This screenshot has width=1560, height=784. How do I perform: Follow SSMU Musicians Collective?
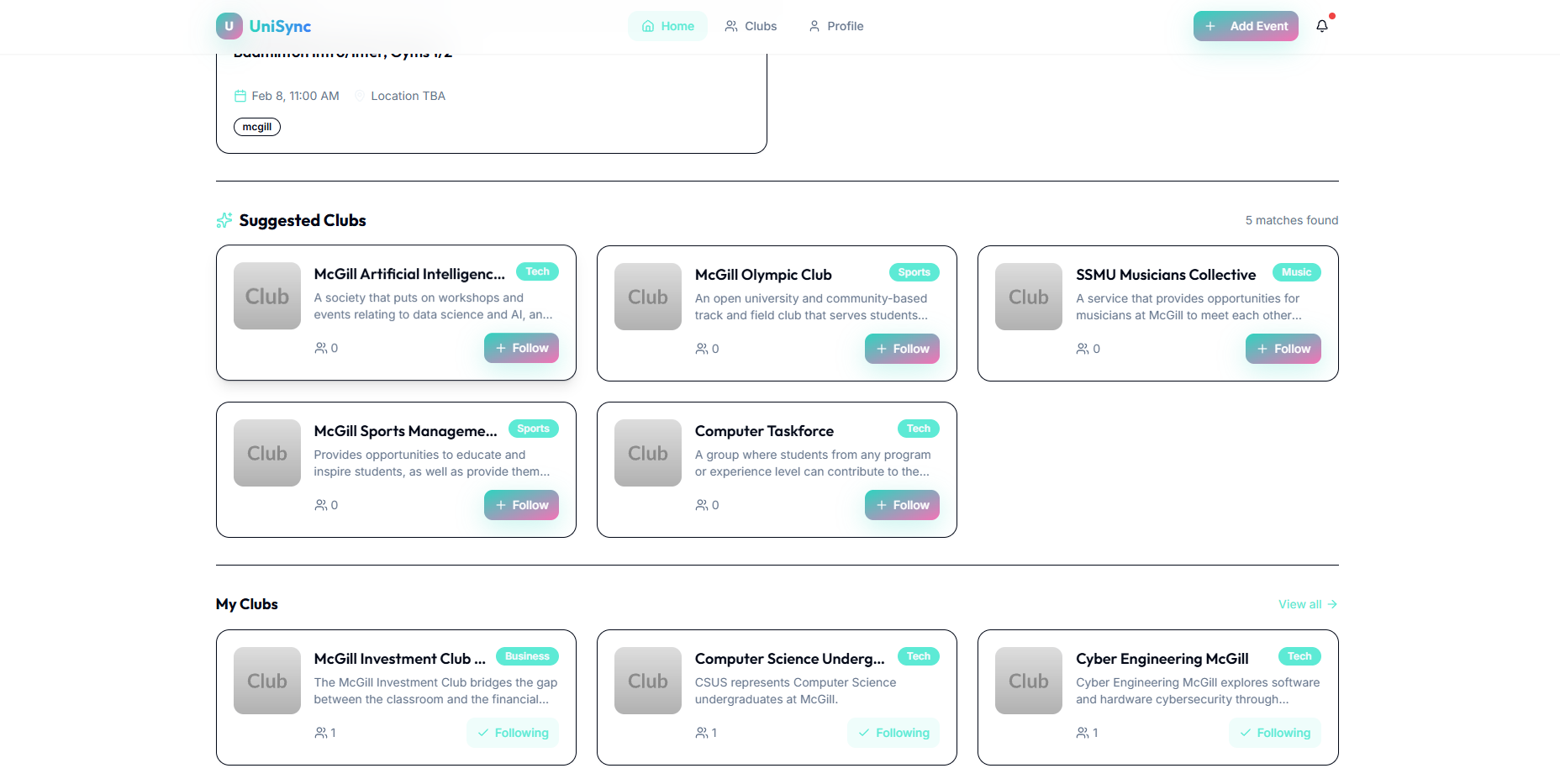click(x=1283, y=349)
